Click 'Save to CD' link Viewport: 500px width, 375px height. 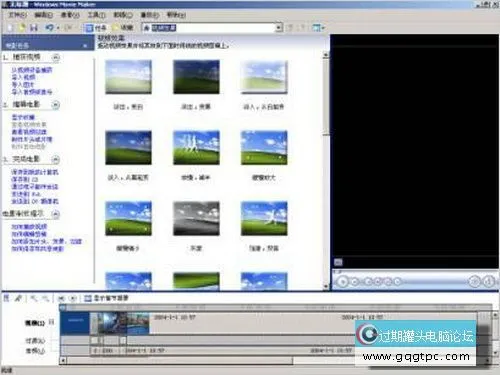(25, 179)
